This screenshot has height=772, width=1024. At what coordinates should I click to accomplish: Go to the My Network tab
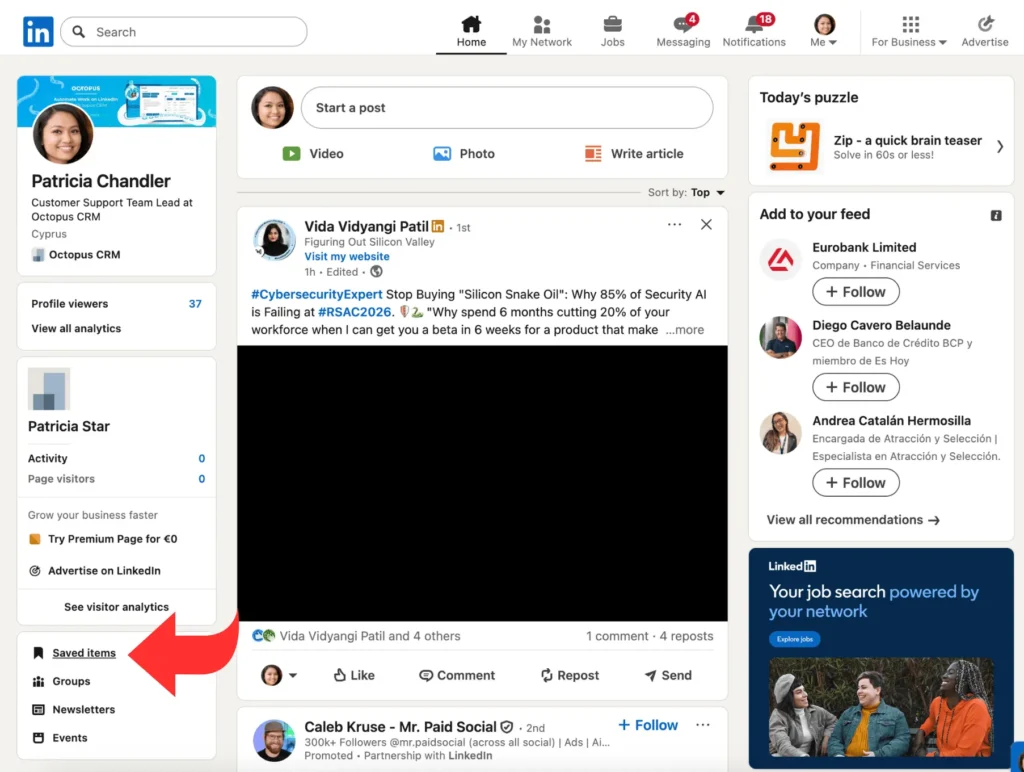[x=542, y=31]
